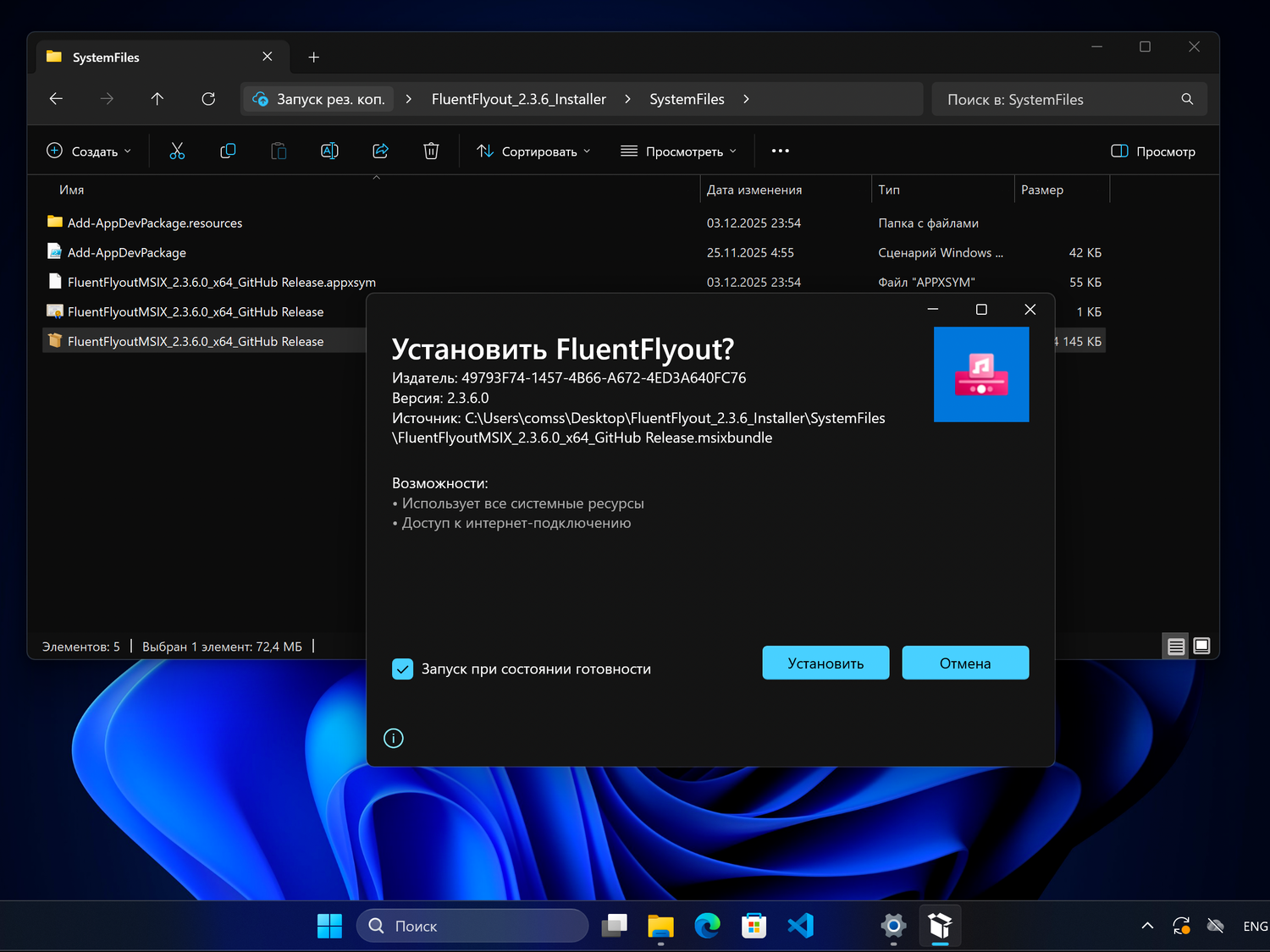Open the Windows Start menu
The height and width of the screenshot is (952, 1270).
pos(329,926)
